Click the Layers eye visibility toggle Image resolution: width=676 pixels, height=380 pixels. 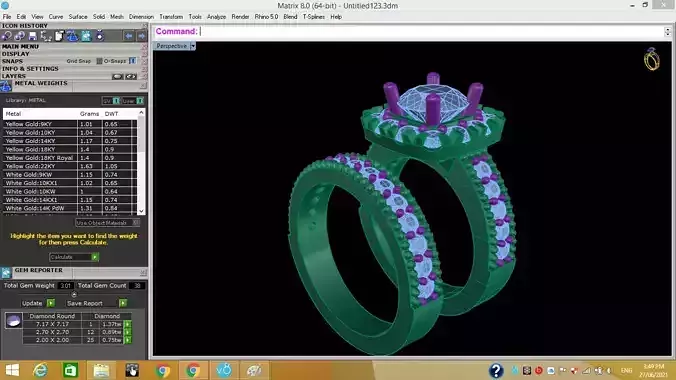click(x=131, y=77)
